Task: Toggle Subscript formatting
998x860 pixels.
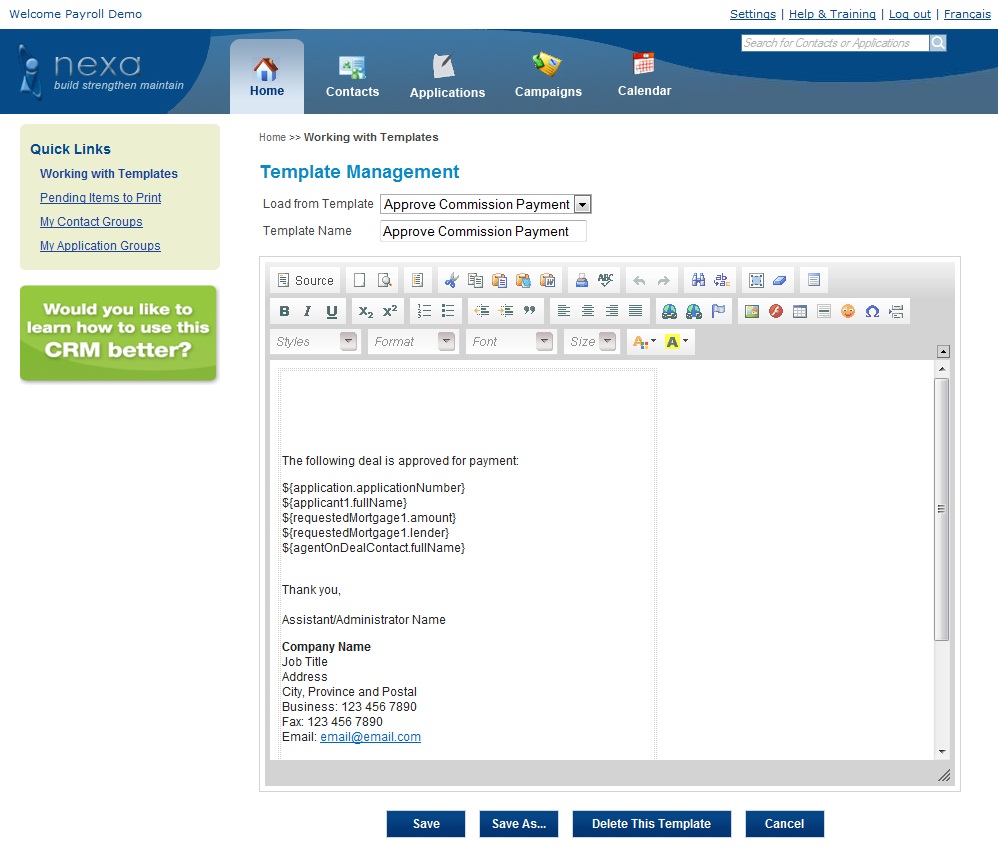Action: pyautogui.click(x=365, y=311)
